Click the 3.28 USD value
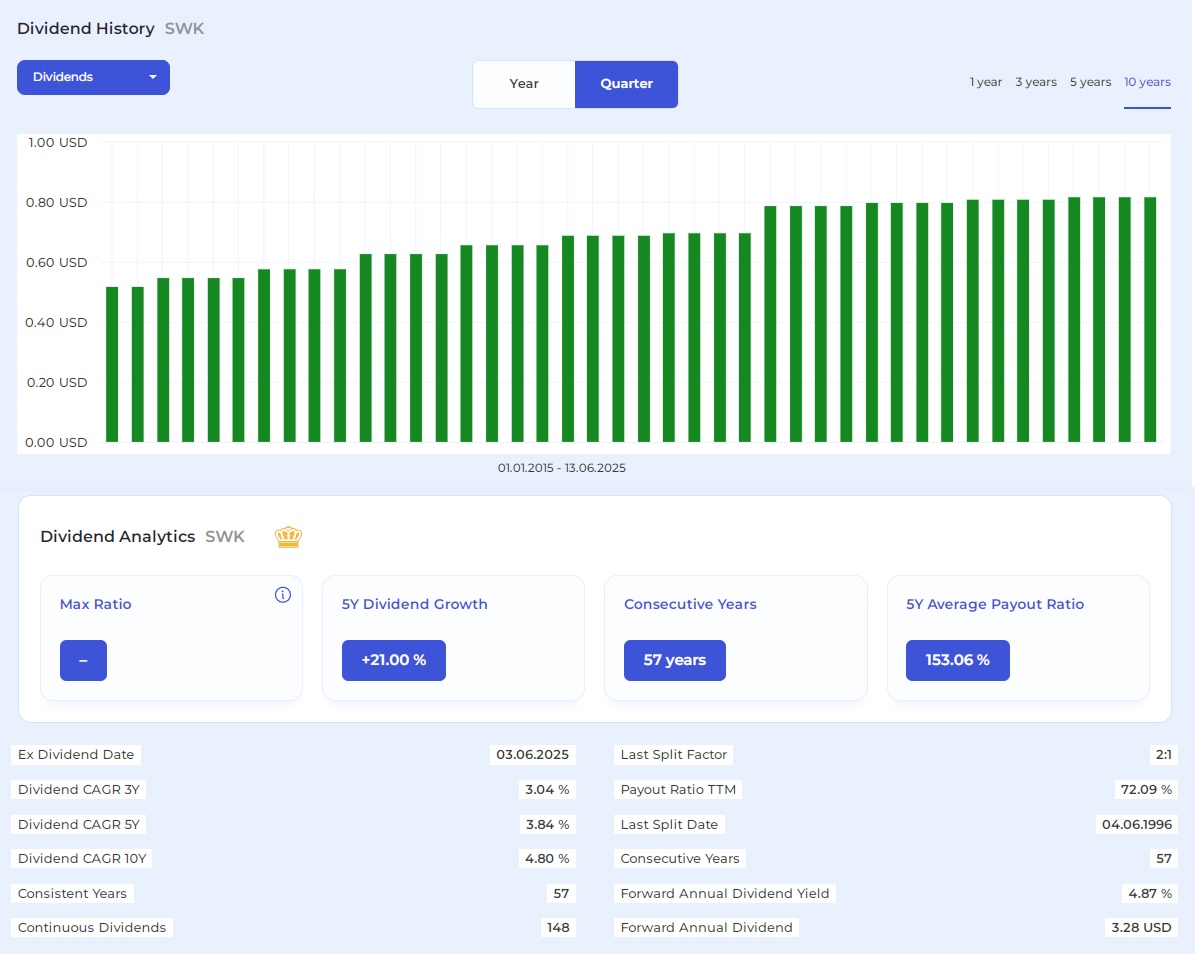1200x954 pixels. tap(1141, 928)
